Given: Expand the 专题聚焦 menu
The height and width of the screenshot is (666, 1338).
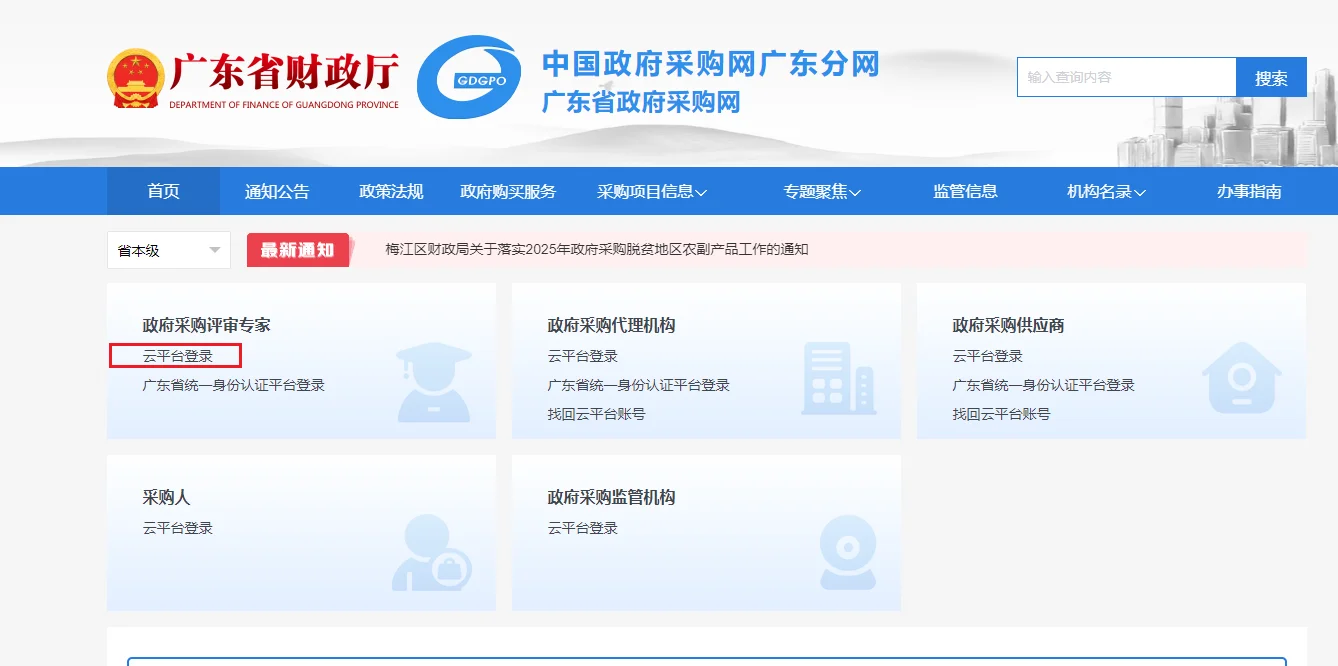Looking at the screenshot, I should (821, 191).
